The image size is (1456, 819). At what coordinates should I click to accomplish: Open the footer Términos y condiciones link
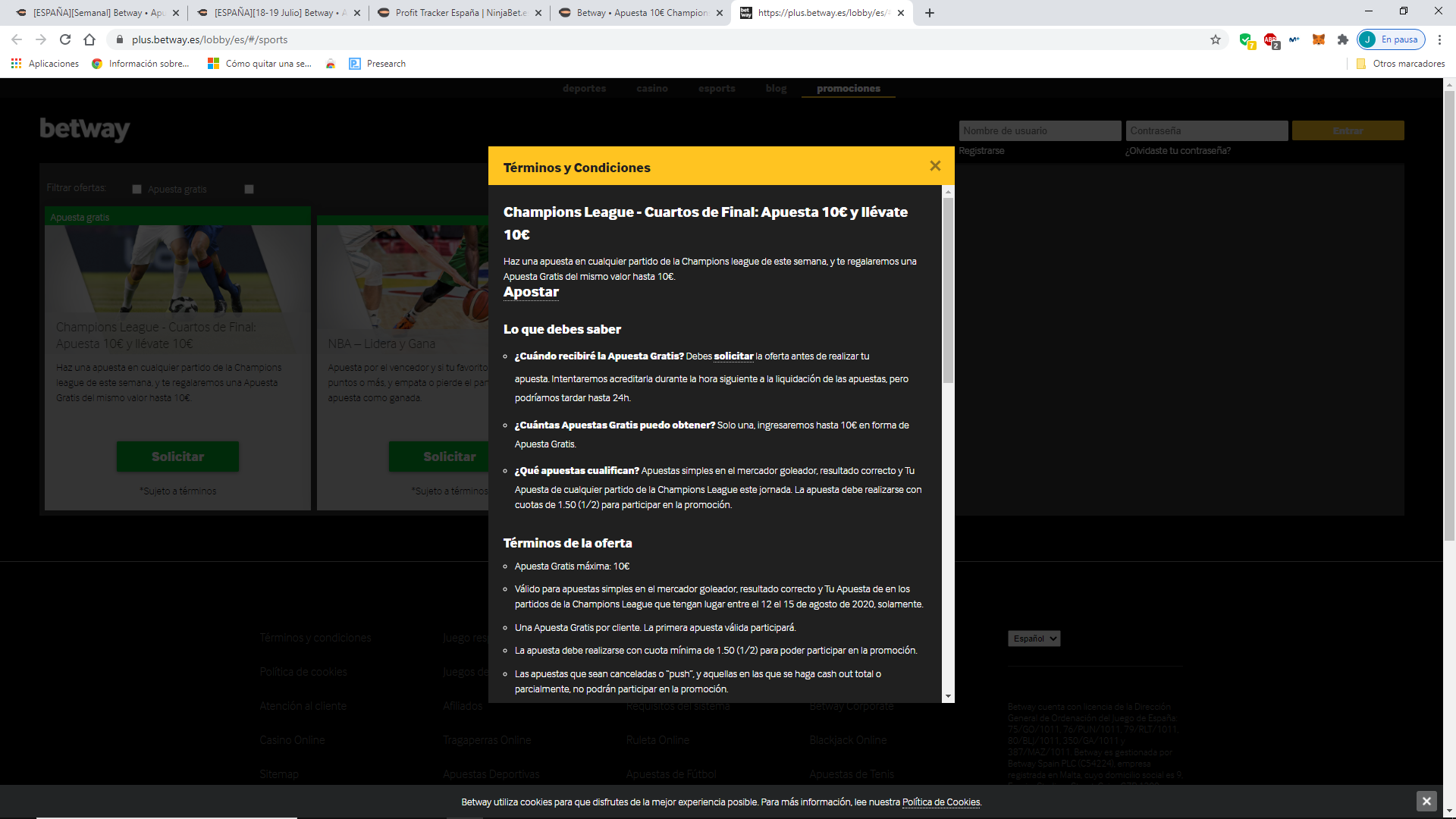pos(315,638)
